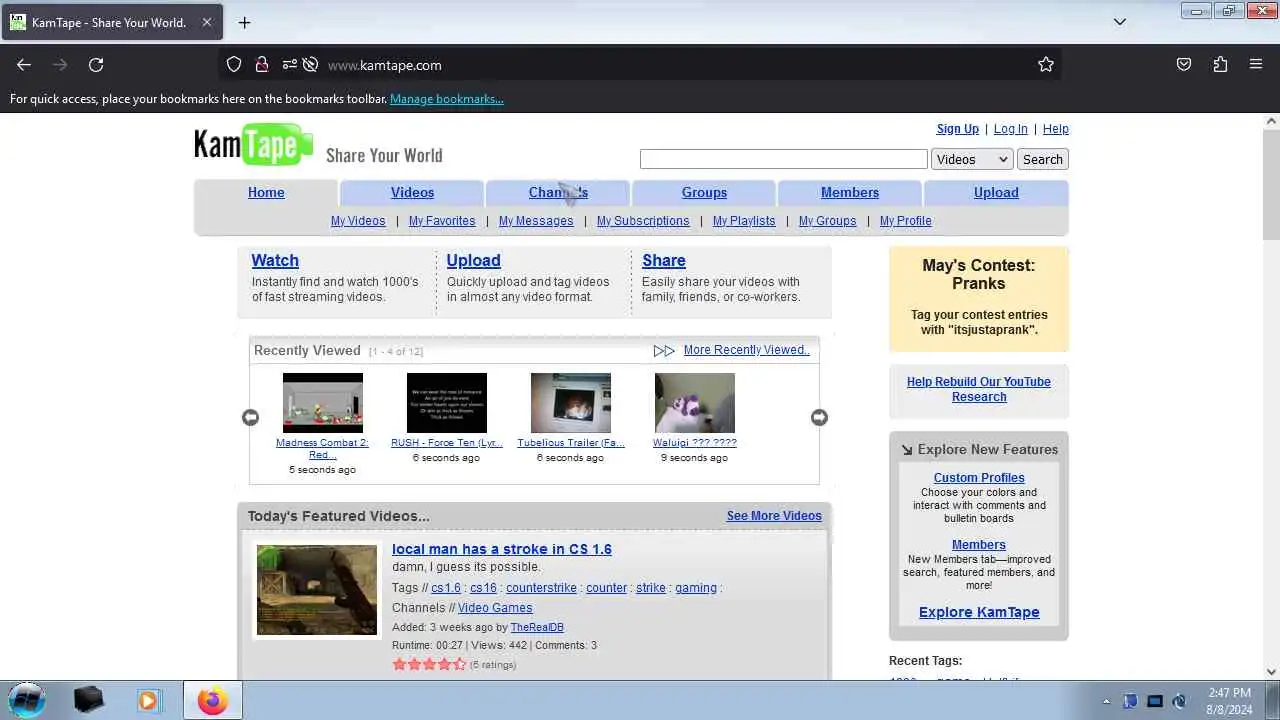Click the browser Back arrow
Image resolution: width=1280 pixels, height=720 pixels.
click(24, 65)
